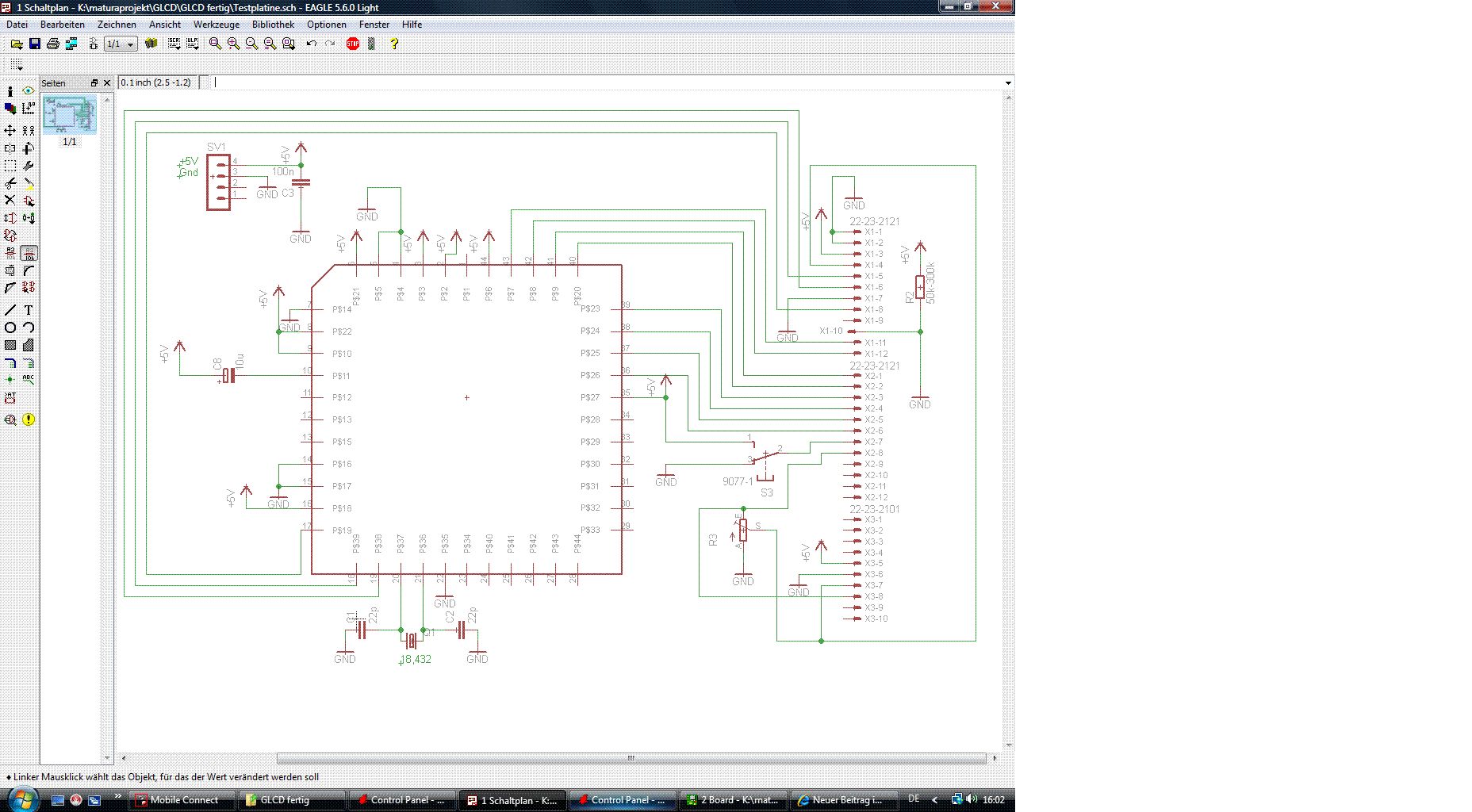Open the Print dialog icon
1472x812 pixels.
pyautogui.click(x=53, y=44)
